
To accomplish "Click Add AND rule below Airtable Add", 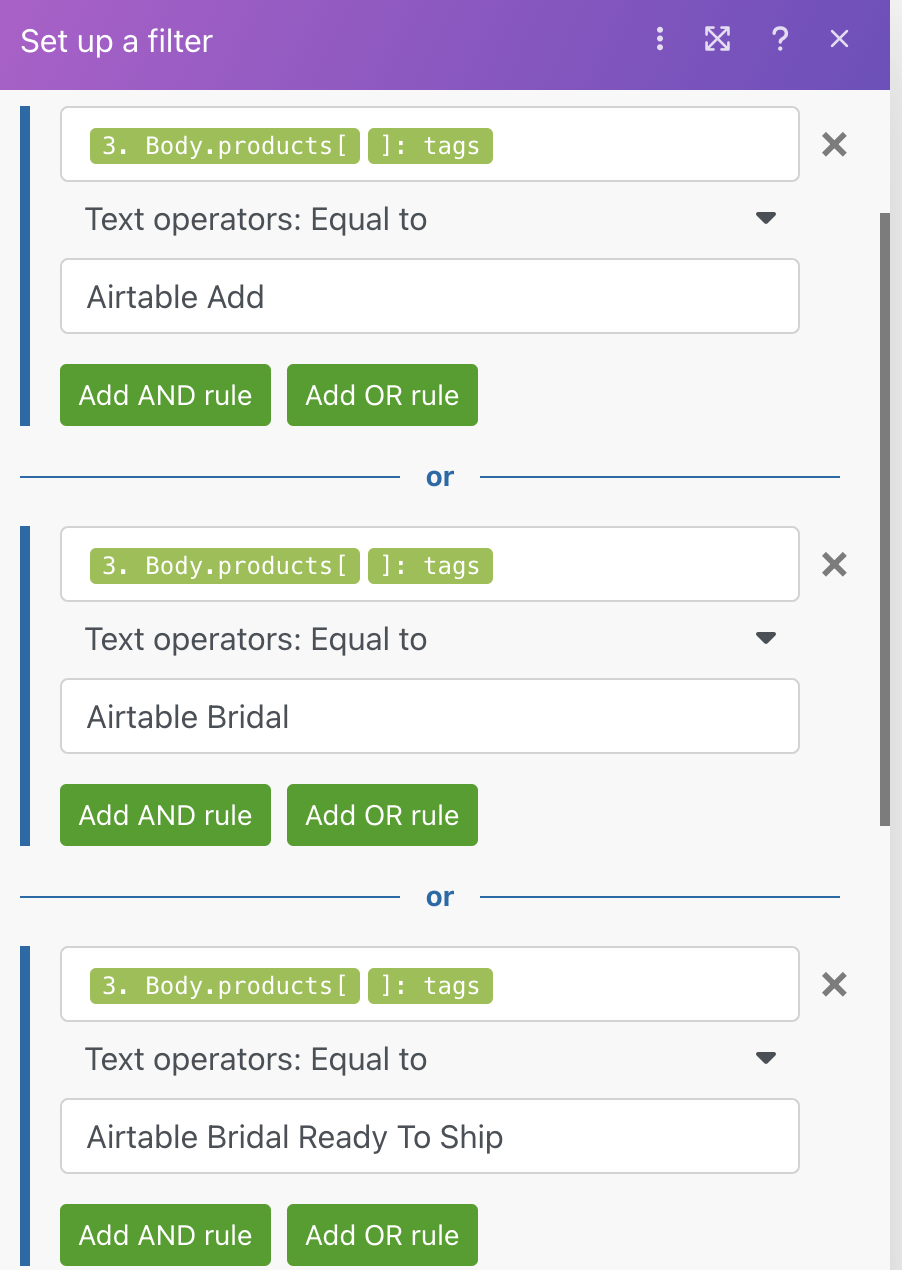I will 165,395.
